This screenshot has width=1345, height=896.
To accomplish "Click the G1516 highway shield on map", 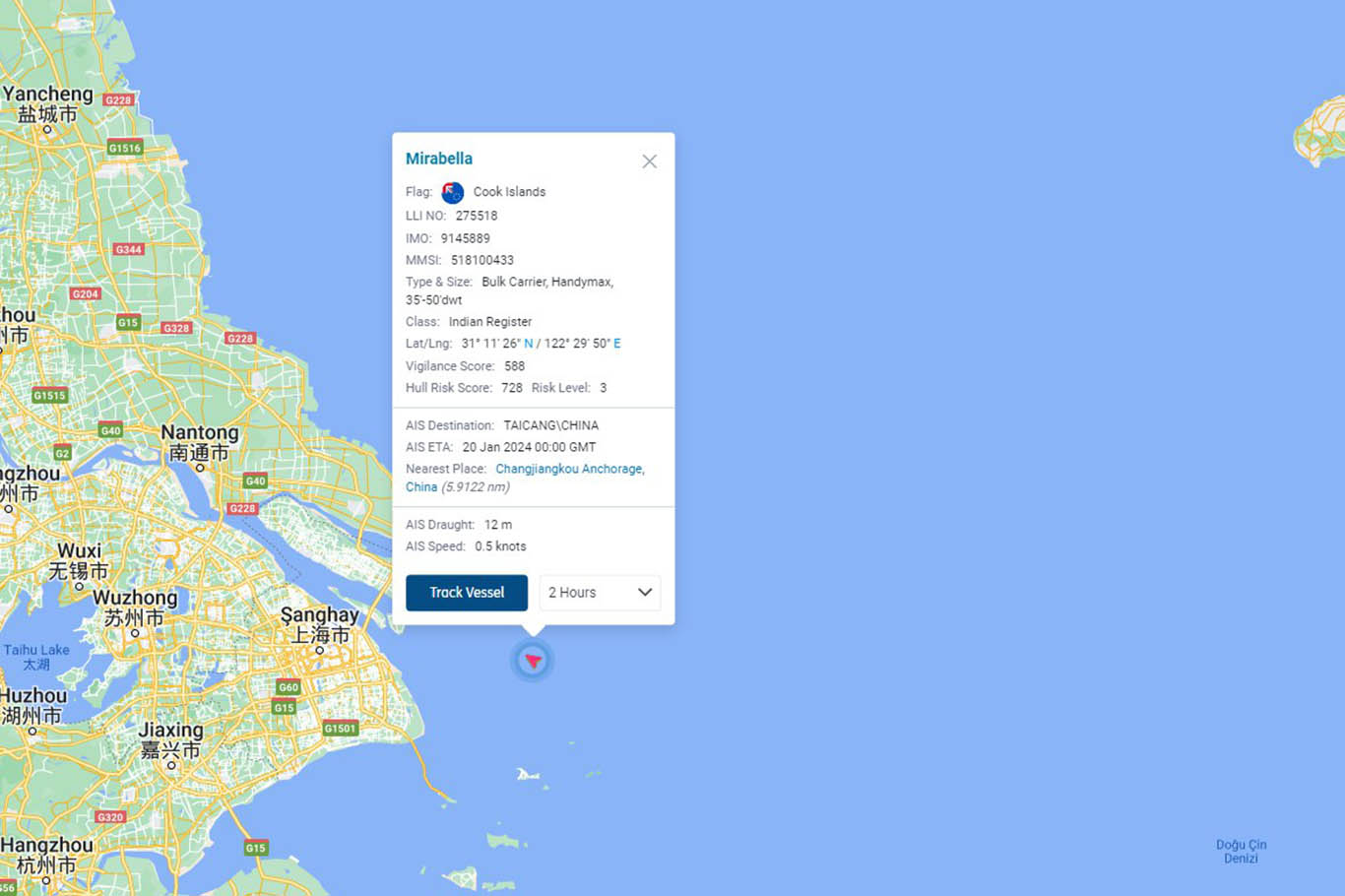I will click(x=125, y=149).
